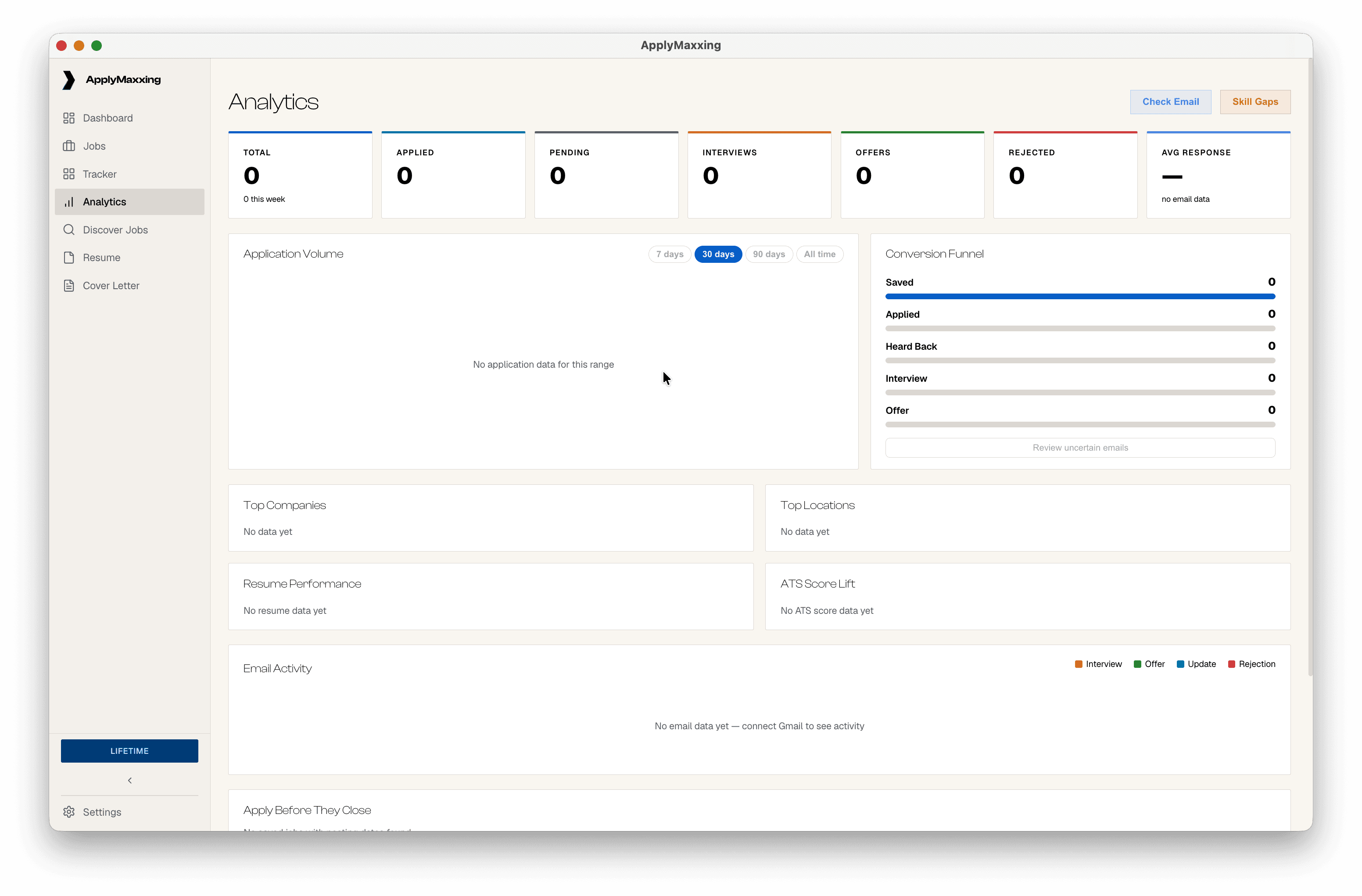Click the INTERVIEWS stat card
The height and width of the screenshot is (896, 1362).
point(760,175)
